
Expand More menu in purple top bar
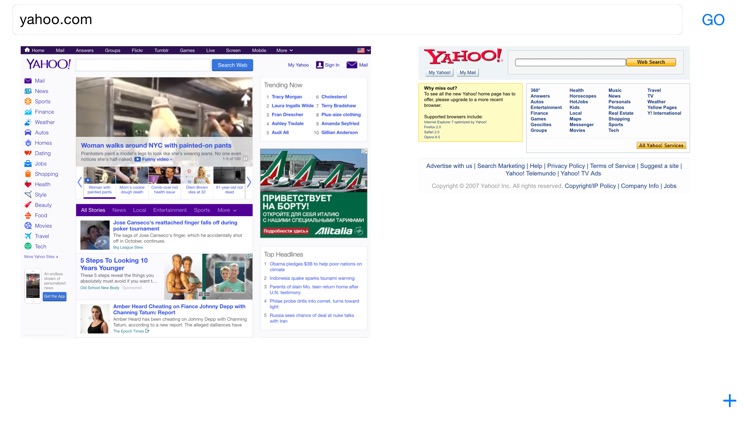tap(284, 50)
